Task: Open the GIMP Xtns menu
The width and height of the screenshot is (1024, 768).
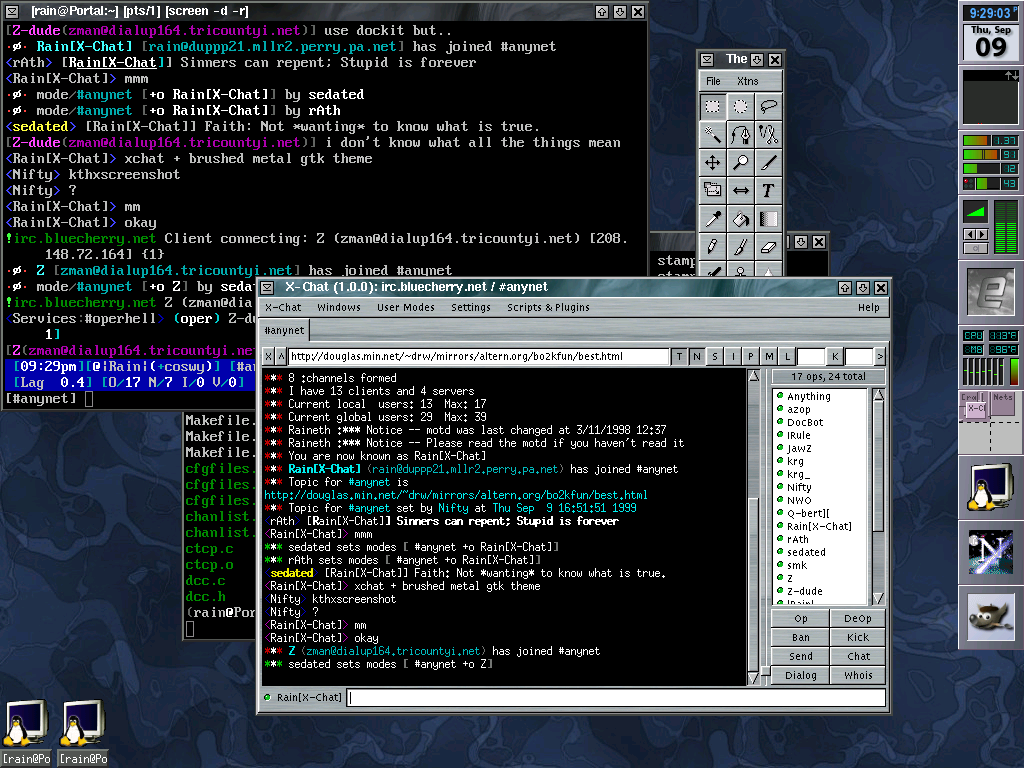Action: pos(748,81)
